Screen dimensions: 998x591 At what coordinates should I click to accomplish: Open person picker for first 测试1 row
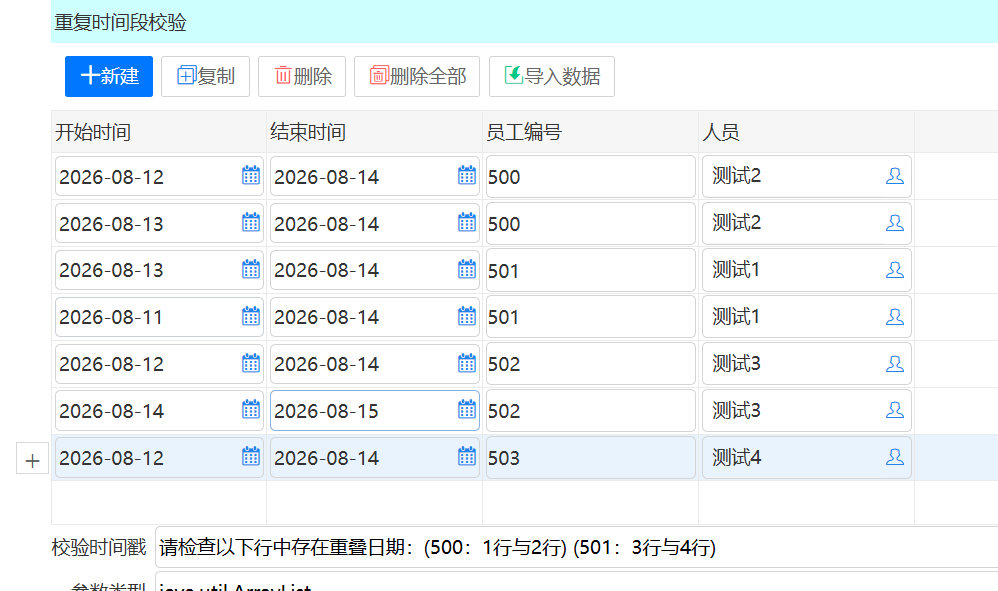(x=895, y=270)
